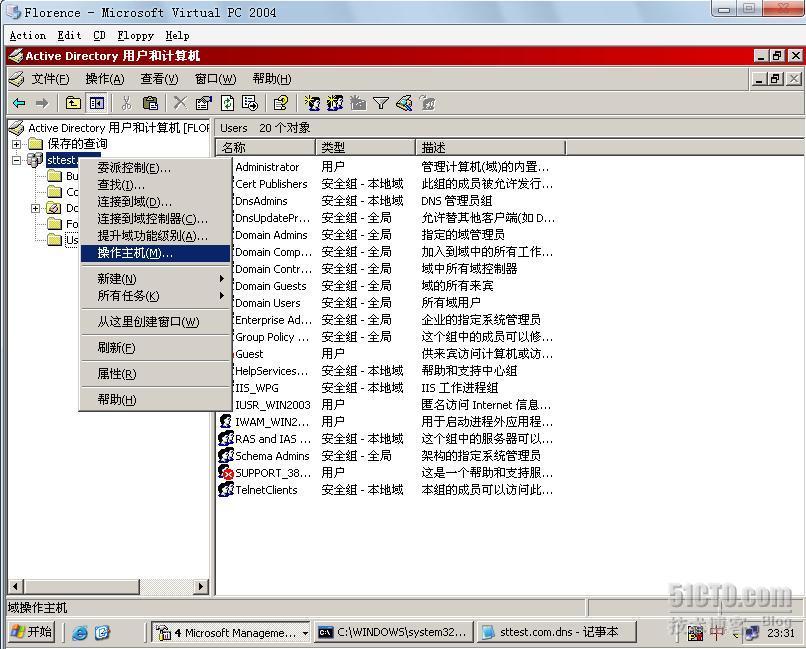The height and width of the screenshot is (649, 806).
Task: Click the Delete X toolbar icon
Action: pos(180,103)
